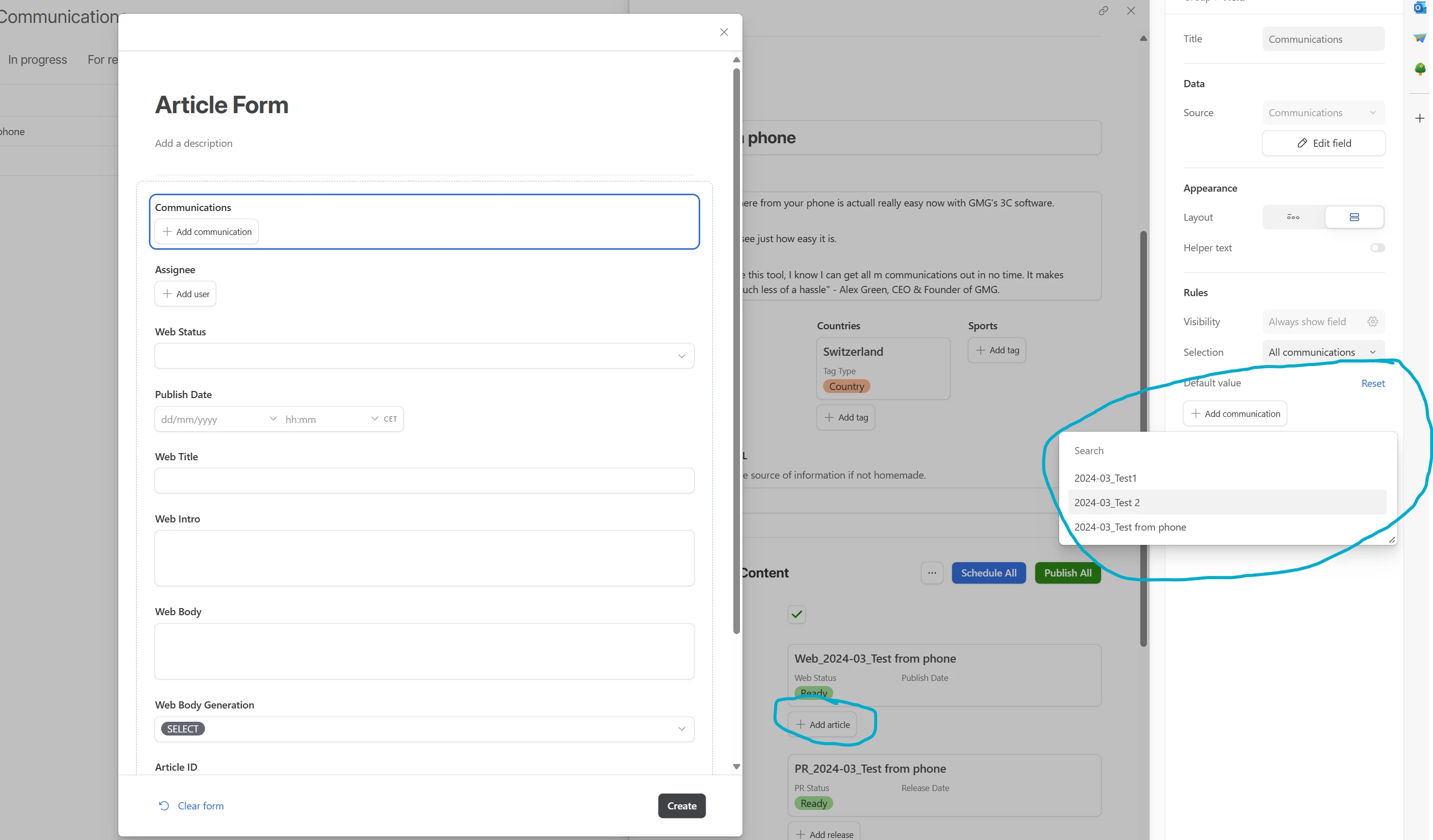Select the stacked card layout icon
The width and height of the screenshot is (1433, 840).
tap(1354, 217)
